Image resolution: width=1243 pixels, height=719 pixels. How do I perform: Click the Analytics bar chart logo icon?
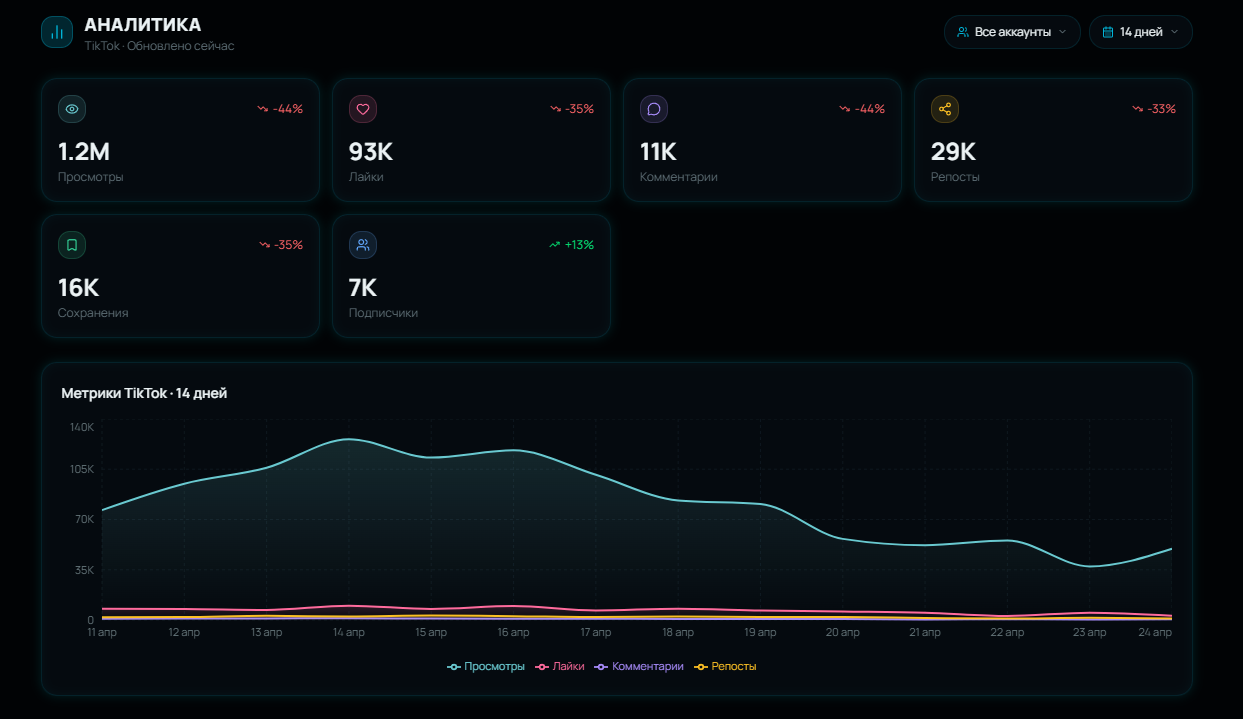click(x=57, y=32)
